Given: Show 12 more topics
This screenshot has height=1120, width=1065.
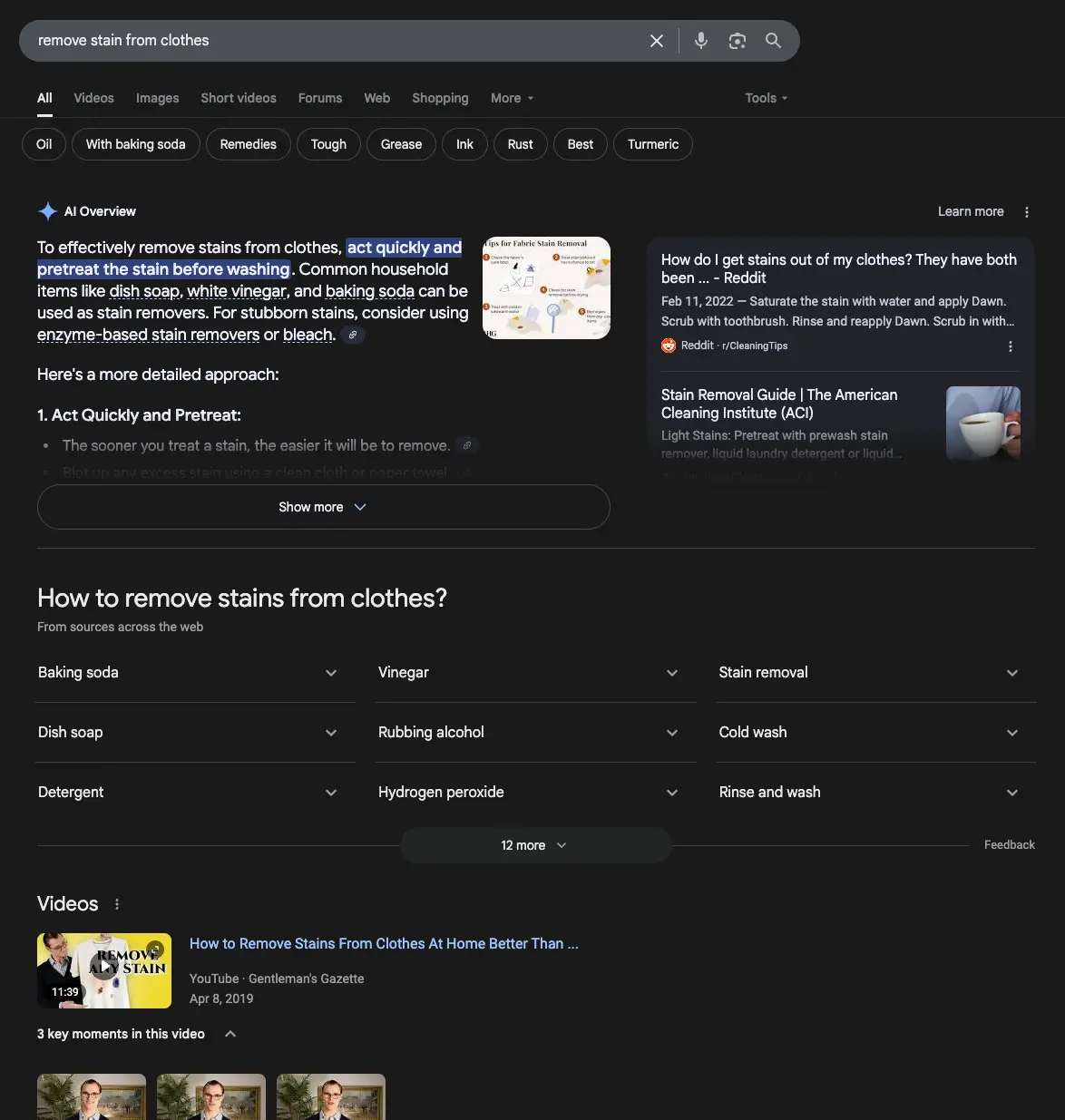Looking at the screenshot, I should click(535, 845).
